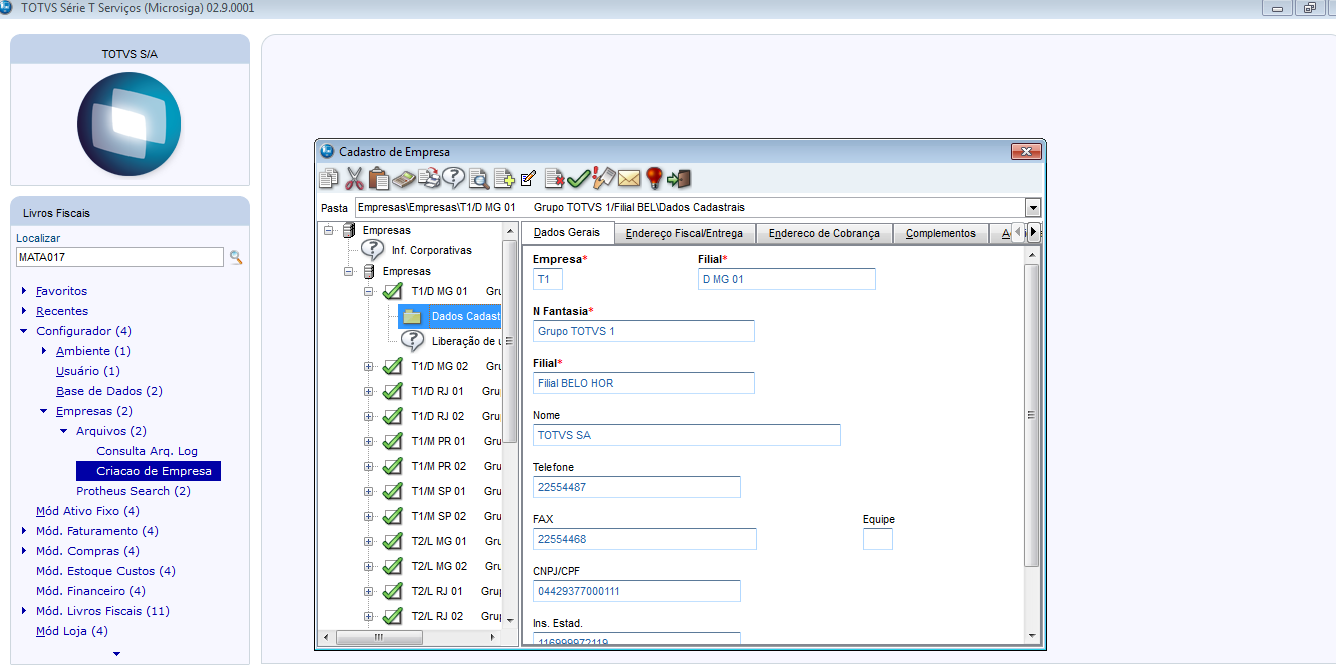The height and width of the screenshot is (672, 1336).
Task: Expand the T1/D RJ 01 tree node
Action: pyautogui.click(x=368, y=391)
